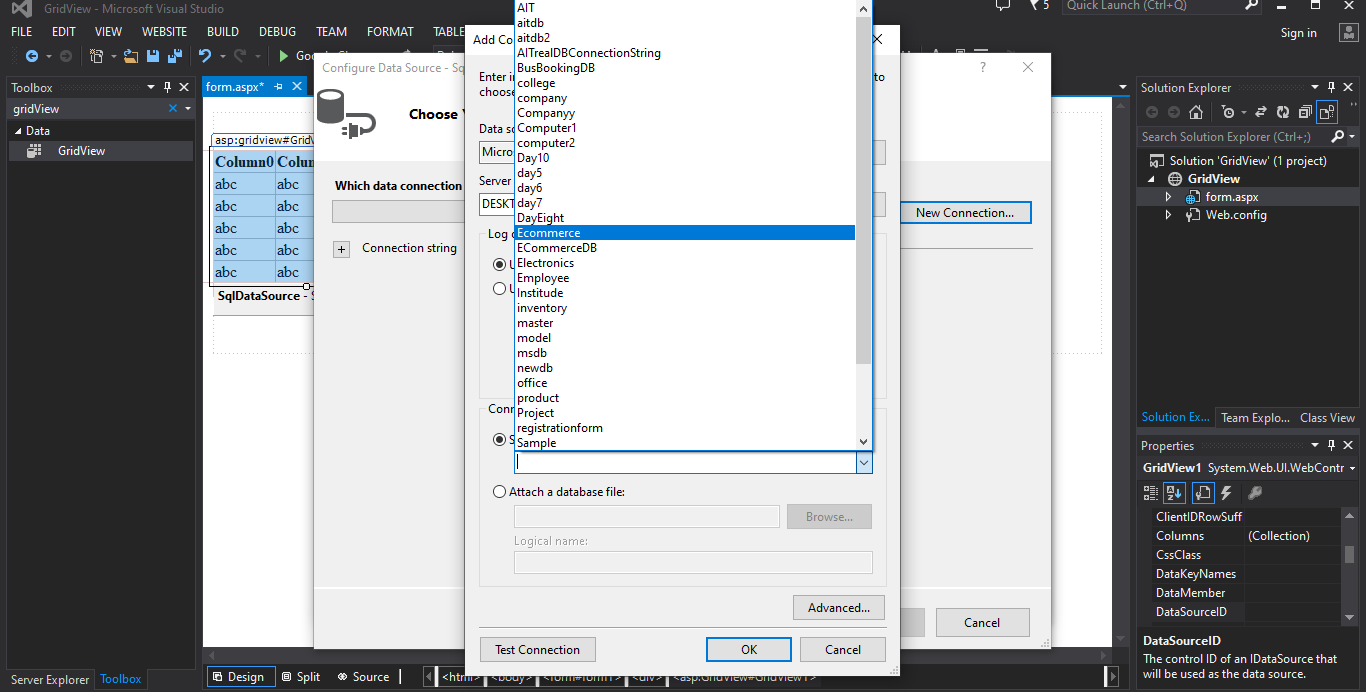1366x692 pixels.
Task: Click the Save All toolbar icon
Action: (x=175, y=56)
